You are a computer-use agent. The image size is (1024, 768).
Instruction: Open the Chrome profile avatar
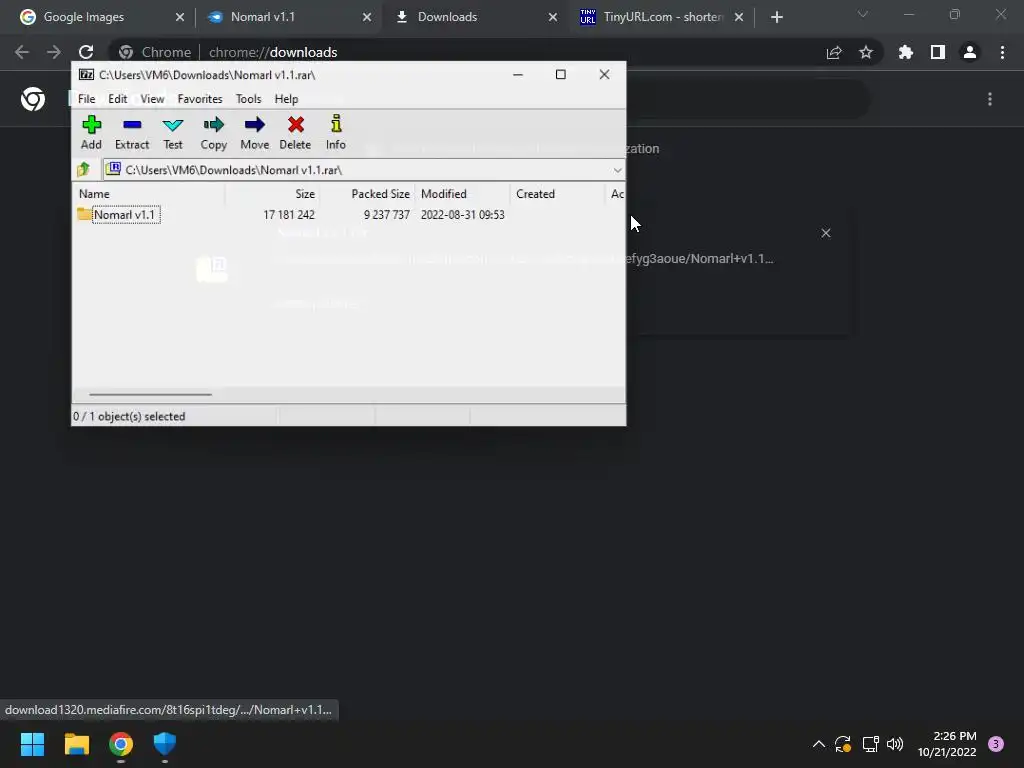click(x=970, y=52)
